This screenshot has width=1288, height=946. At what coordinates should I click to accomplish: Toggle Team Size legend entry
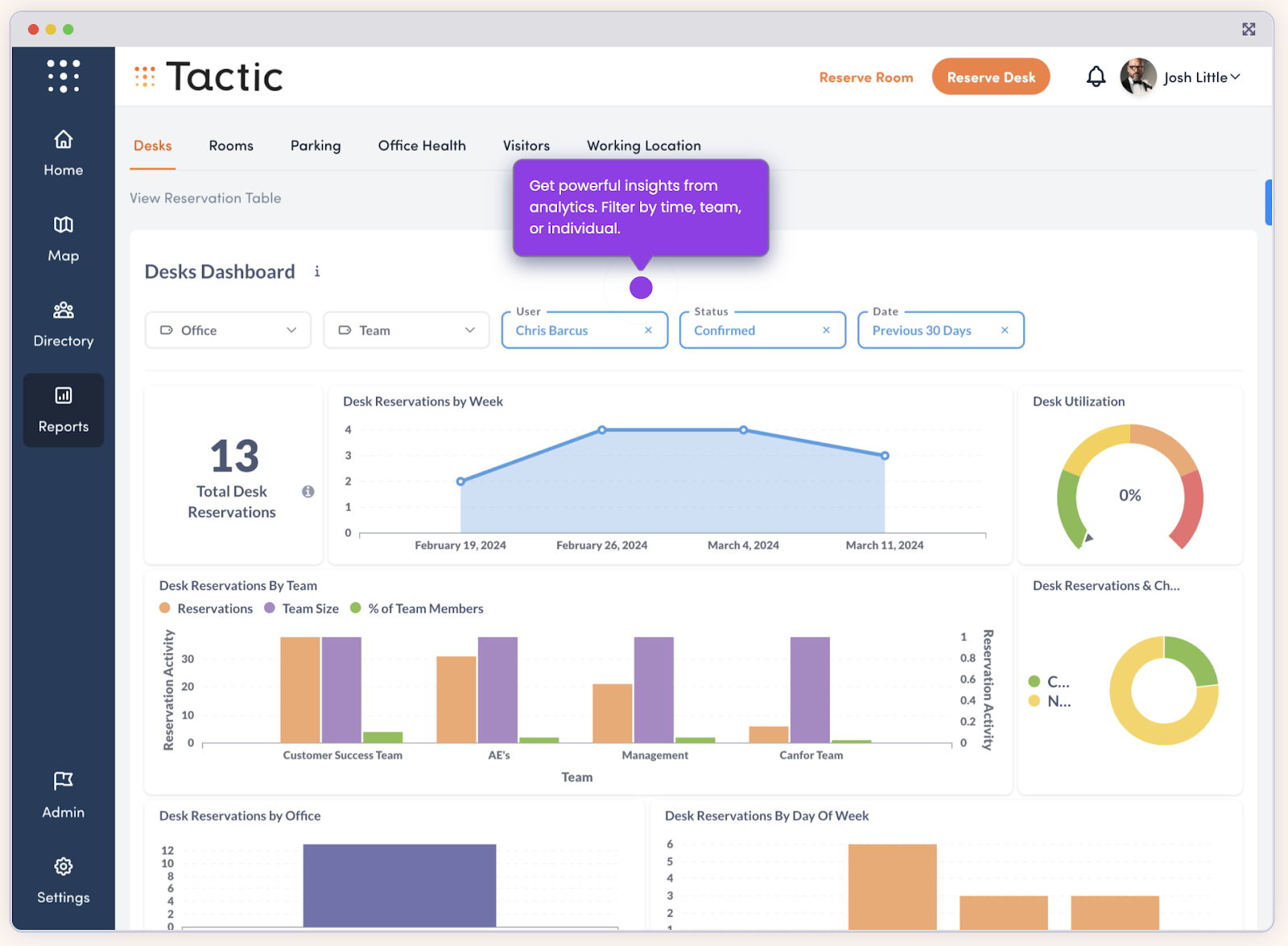pos(302,609)
